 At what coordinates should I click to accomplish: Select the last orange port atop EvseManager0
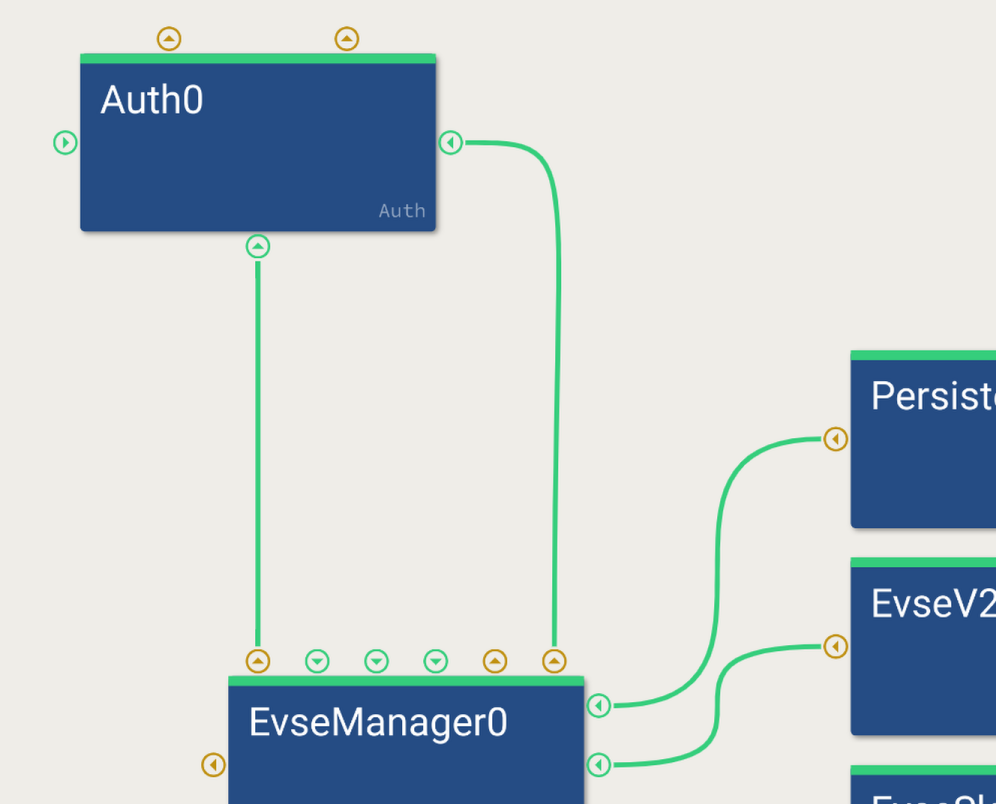[x=554, y=661]
